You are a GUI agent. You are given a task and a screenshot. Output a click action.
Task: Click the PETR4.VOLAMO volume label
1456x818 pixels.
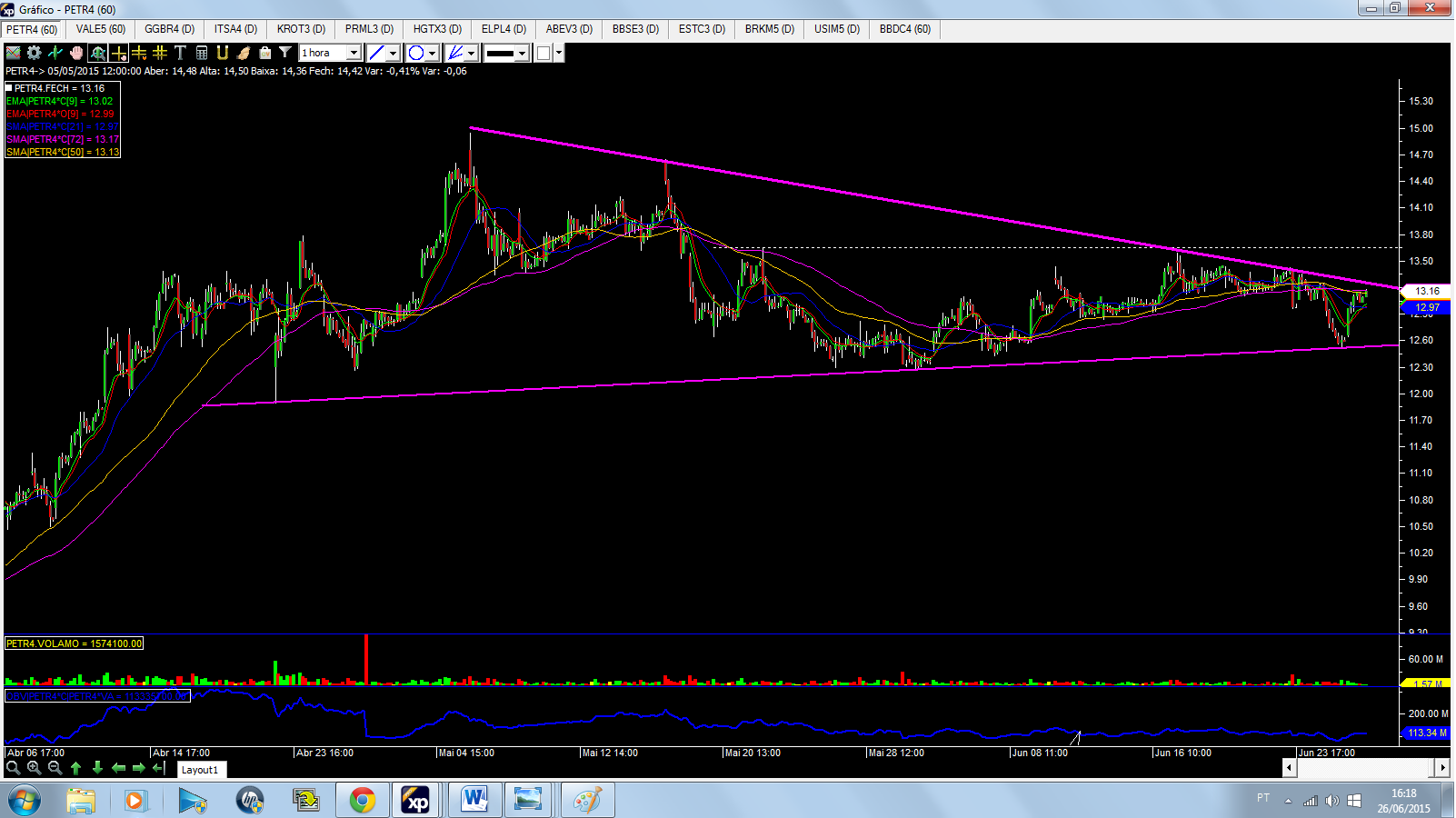click(x=75, y=643)
